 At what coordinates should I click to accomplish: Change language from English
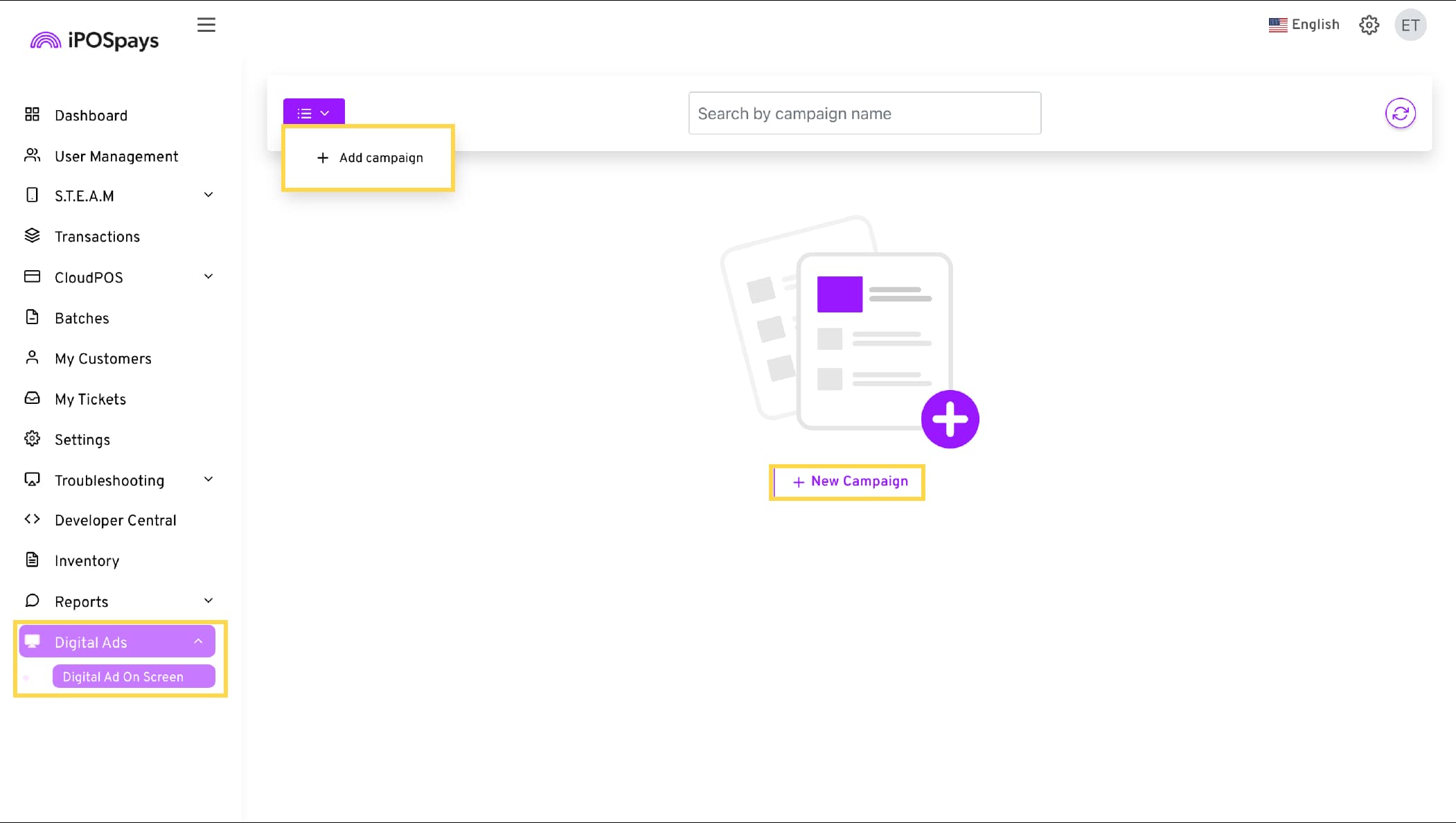[x=1304, y=25]
